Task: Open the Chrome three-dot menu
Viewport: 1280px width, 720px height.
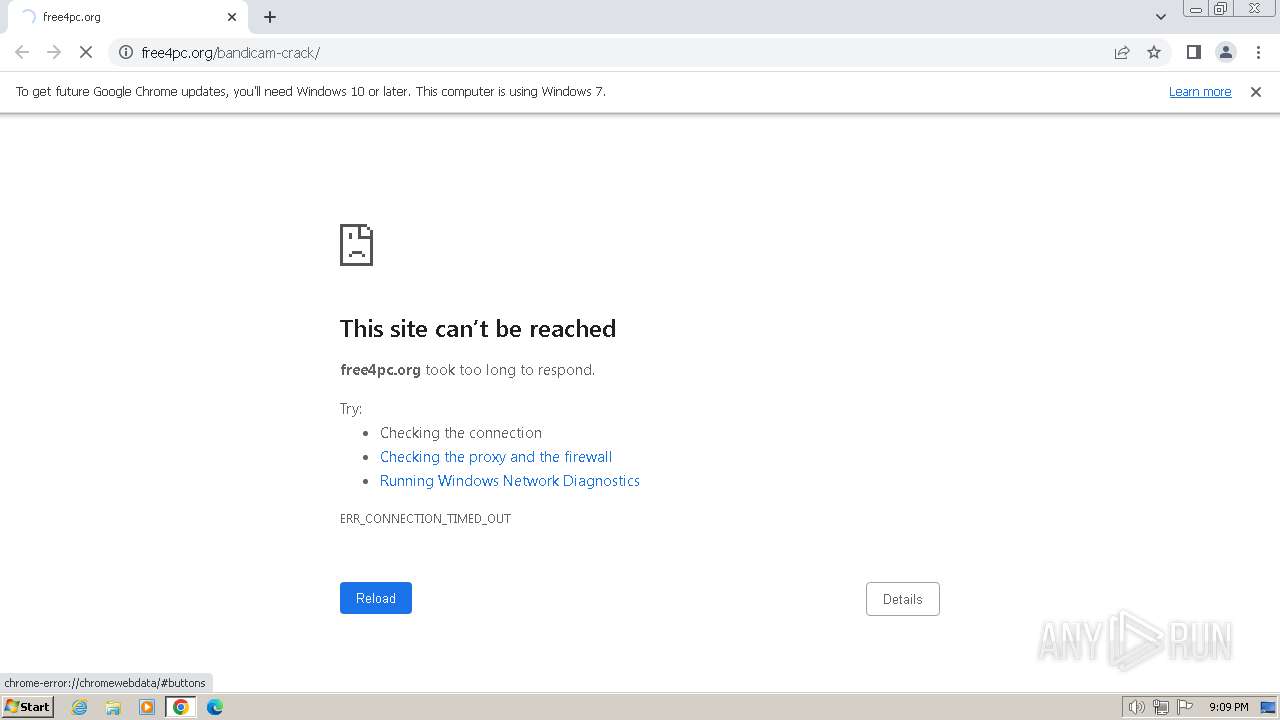Action: point(1258,52)
